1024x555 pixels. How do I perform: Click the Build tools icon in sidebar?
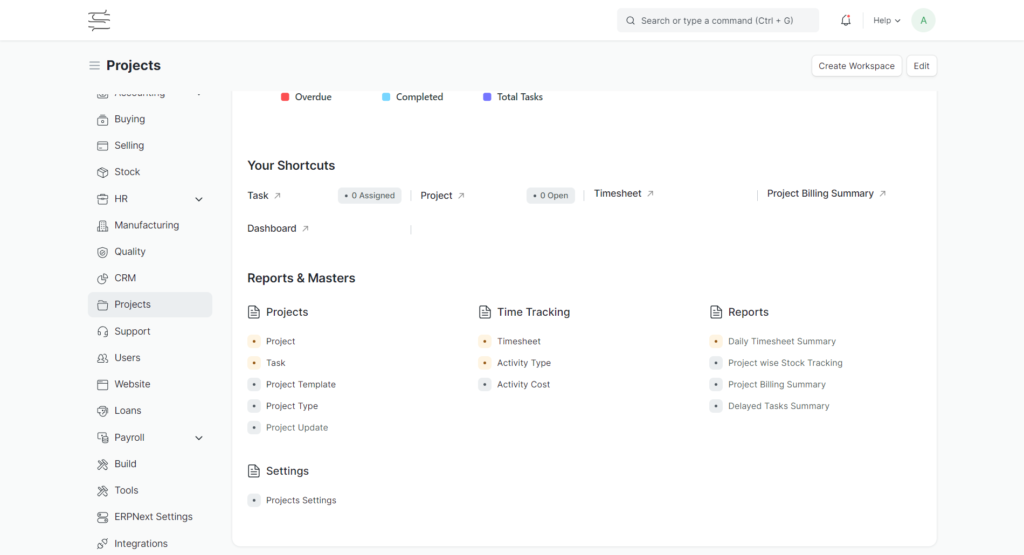point(103,464)
